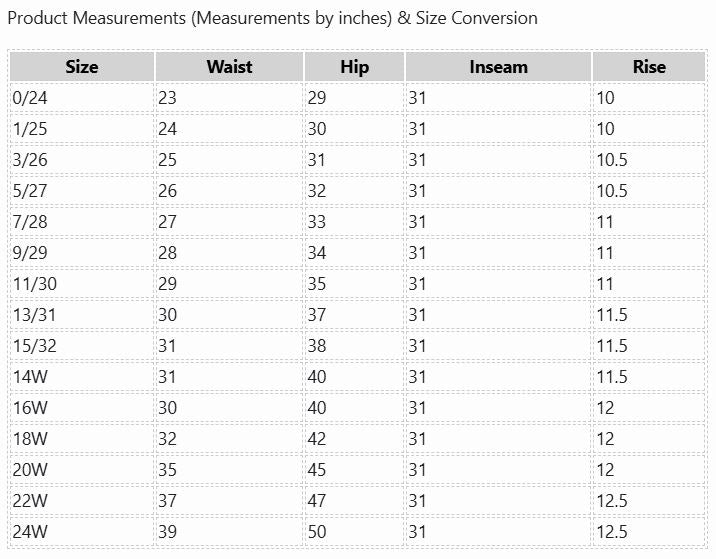Click the 11/30 size cell

tap(35, 284)
